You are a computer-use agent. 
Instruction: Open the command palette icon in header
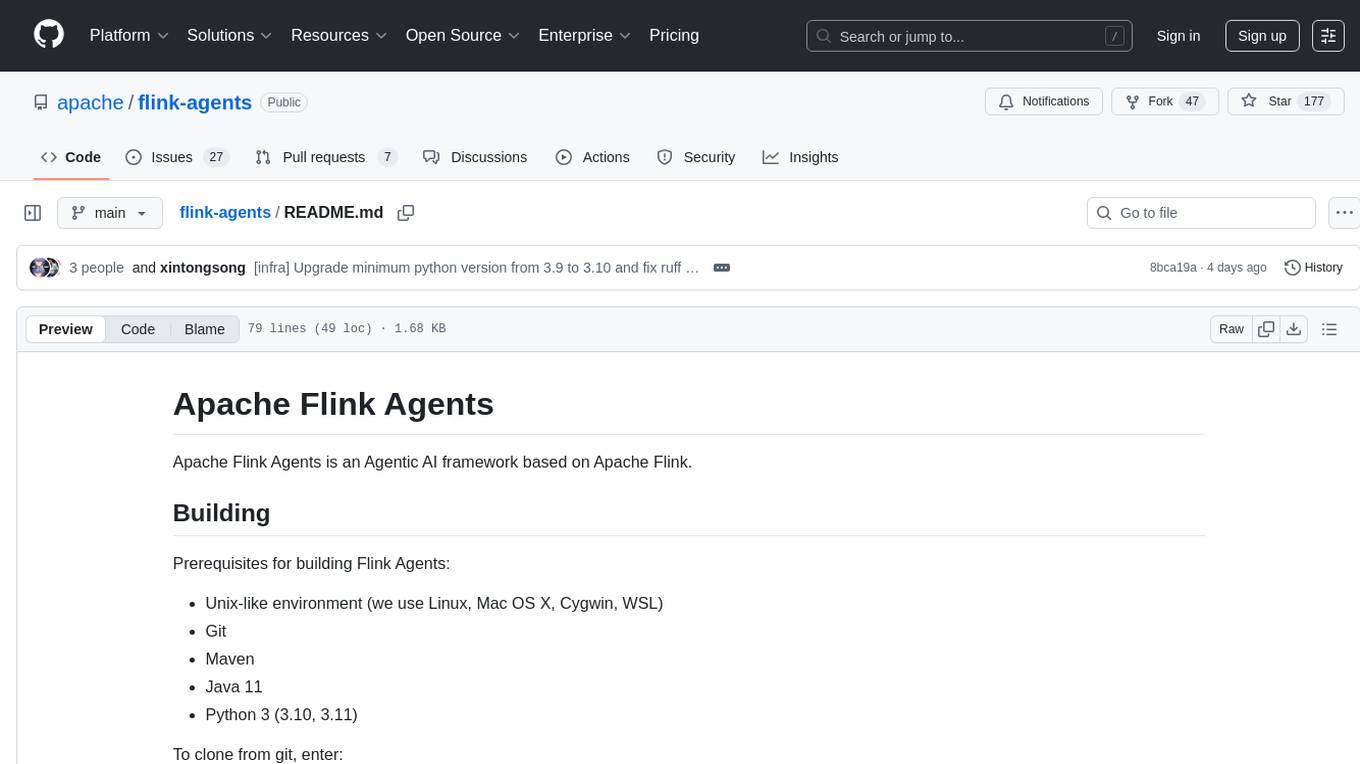click(1328, 35)
